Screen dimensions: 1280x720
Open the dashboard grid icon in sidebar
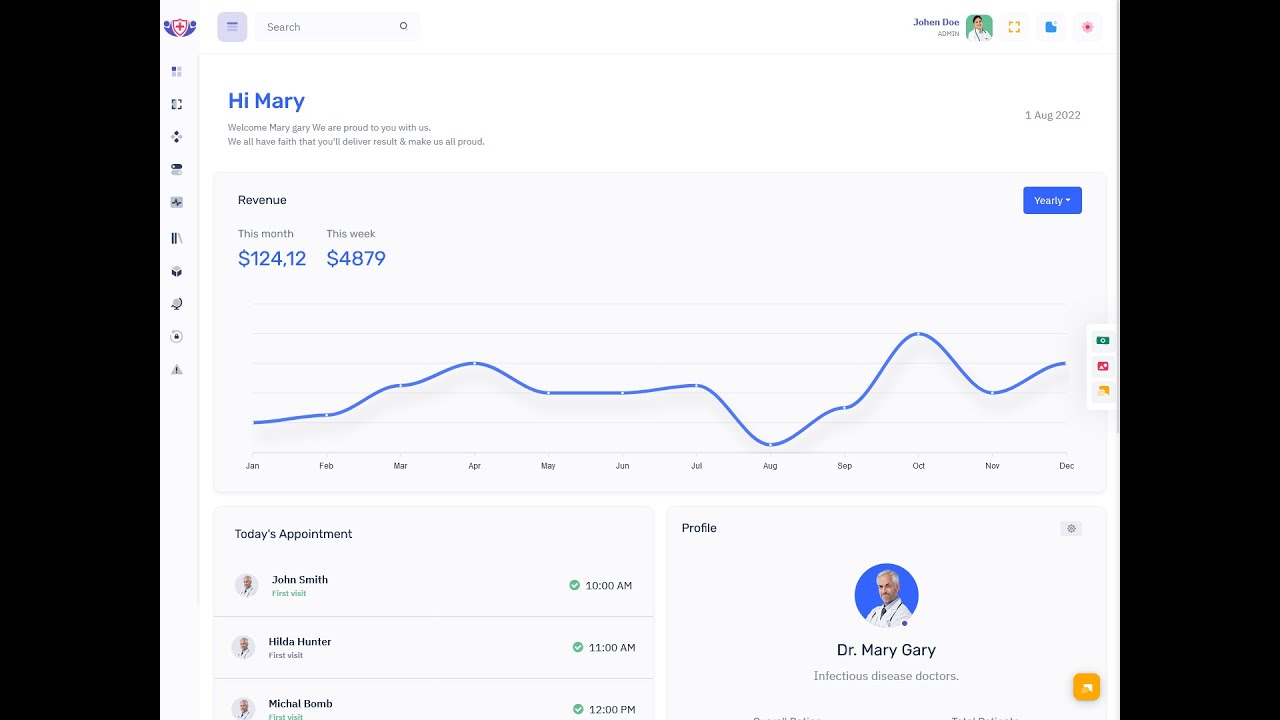point(177,71)
